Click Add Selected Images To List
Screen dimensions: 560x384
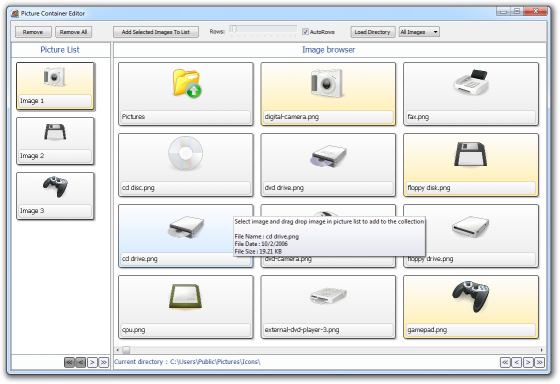coord(156,32)
